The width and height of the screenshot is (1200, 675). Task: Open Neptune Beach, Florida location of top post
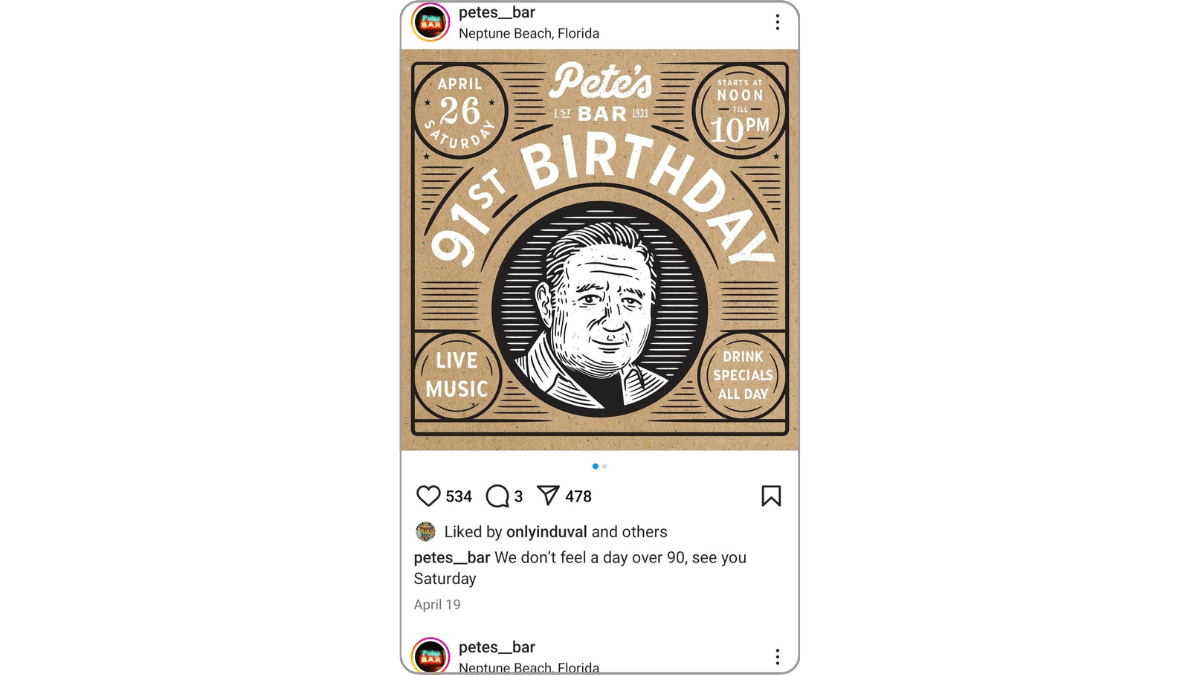[x=529, y=33]
